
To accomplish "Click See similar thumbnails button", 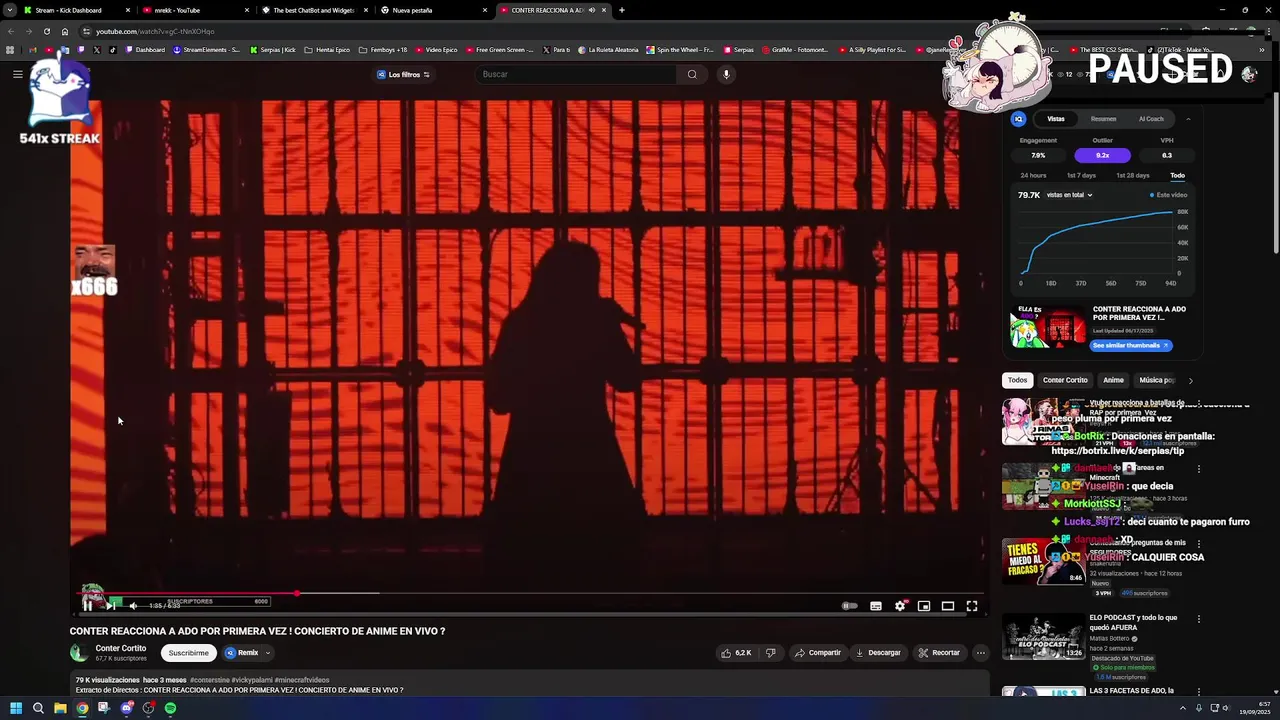I will coord(1131,345).
